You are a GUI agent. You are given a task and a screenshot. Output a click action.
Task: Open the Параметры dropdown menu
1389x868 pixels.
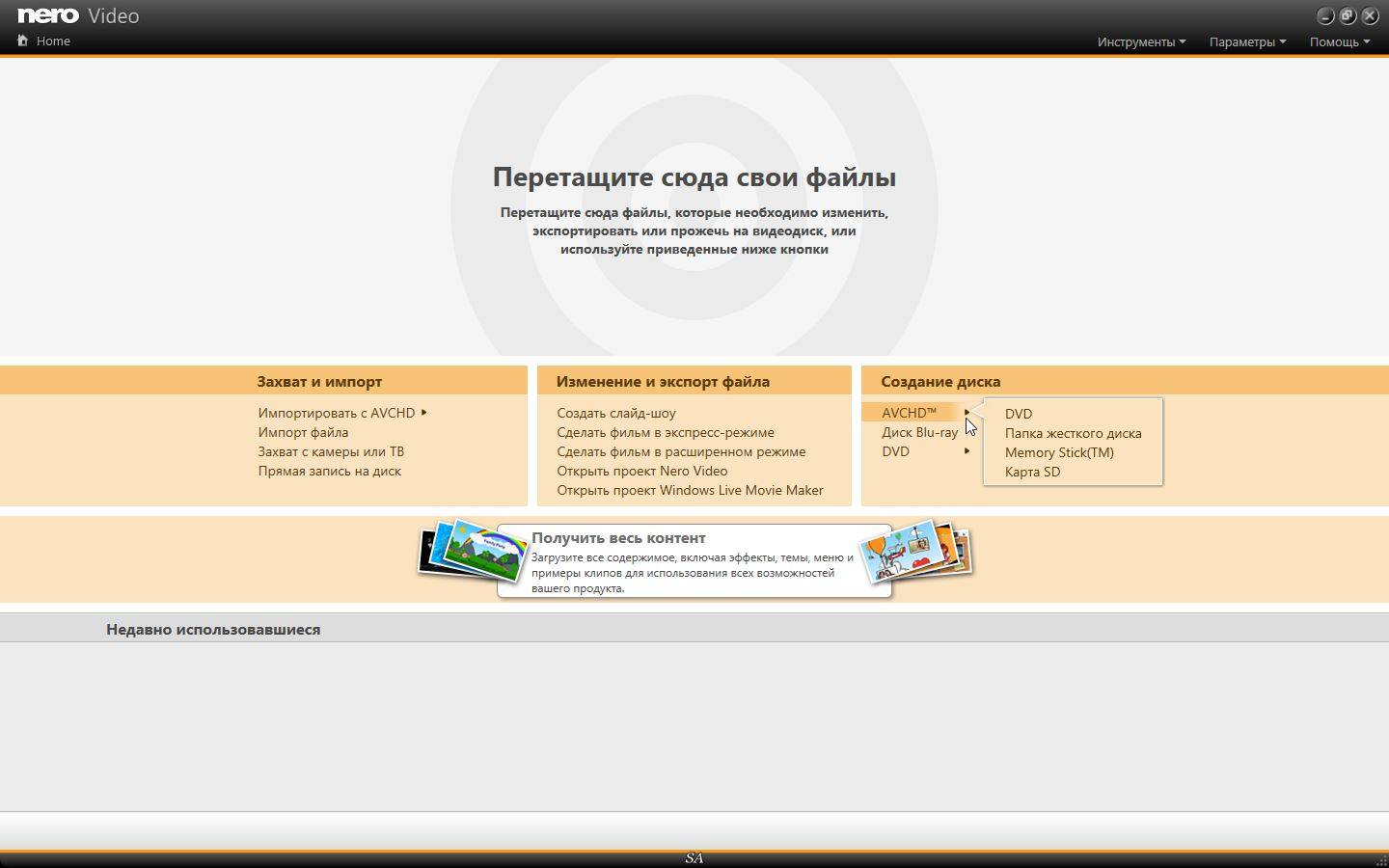pyautogui.click(x=1247, y=41)
